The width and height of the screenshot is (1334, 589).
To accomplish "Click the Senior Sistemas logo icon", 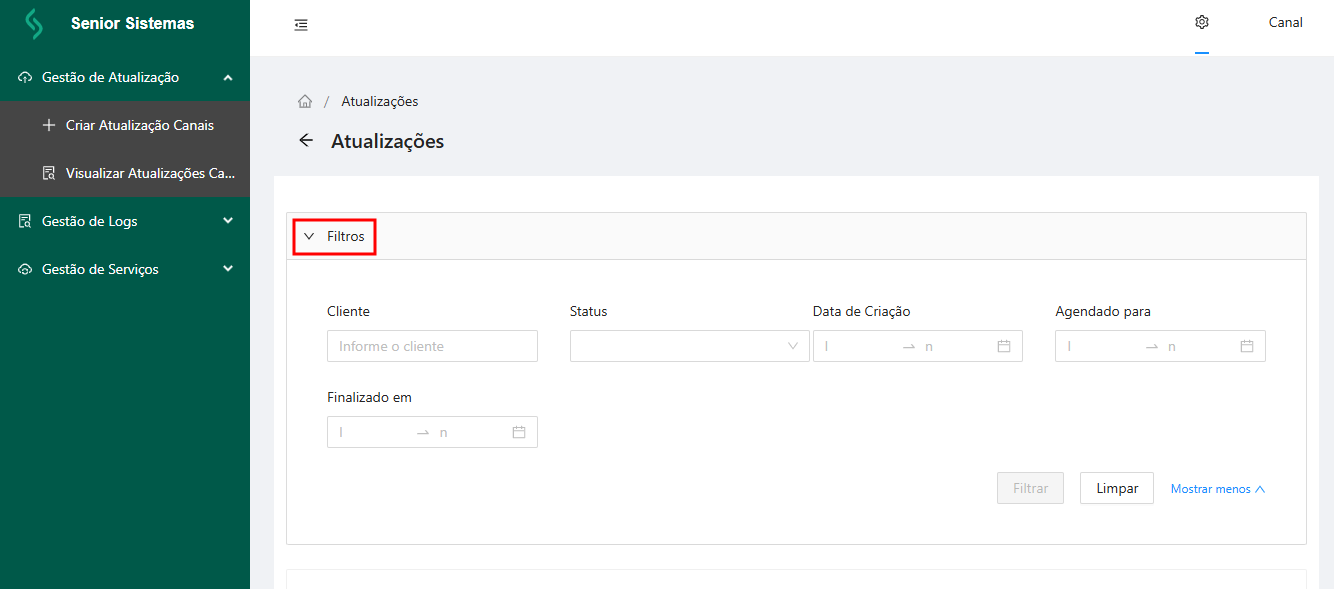I will [35, 23].
